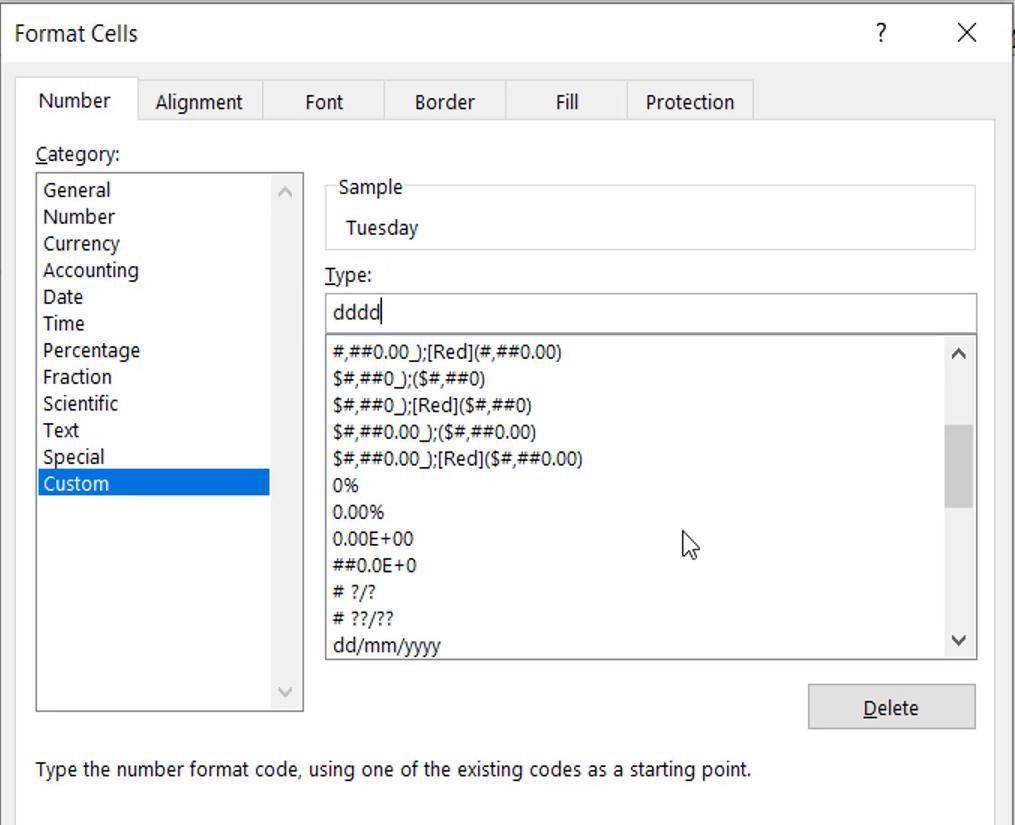Select the Border tab
This screenshot has width=1015, height=825.
(444, 101)
